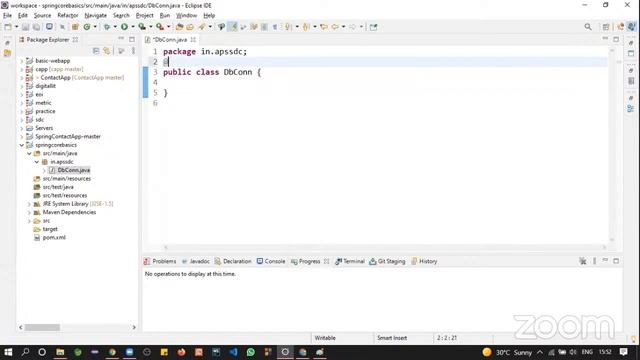Click line 4 inside the DbConn class
This screenshot has width=640, height=360.
pos(384,82)
